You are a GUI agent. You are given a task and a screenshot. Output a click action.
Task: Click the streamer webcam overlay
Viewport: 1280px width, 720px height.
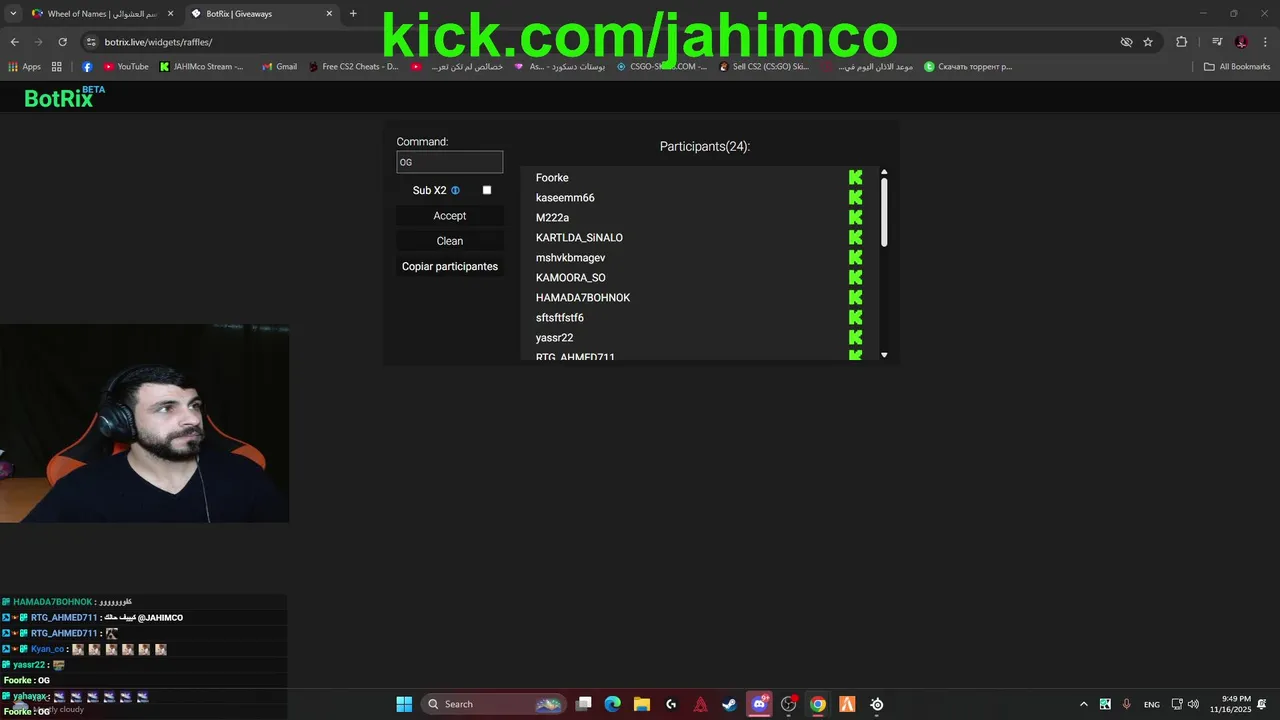tap(144, 423)
